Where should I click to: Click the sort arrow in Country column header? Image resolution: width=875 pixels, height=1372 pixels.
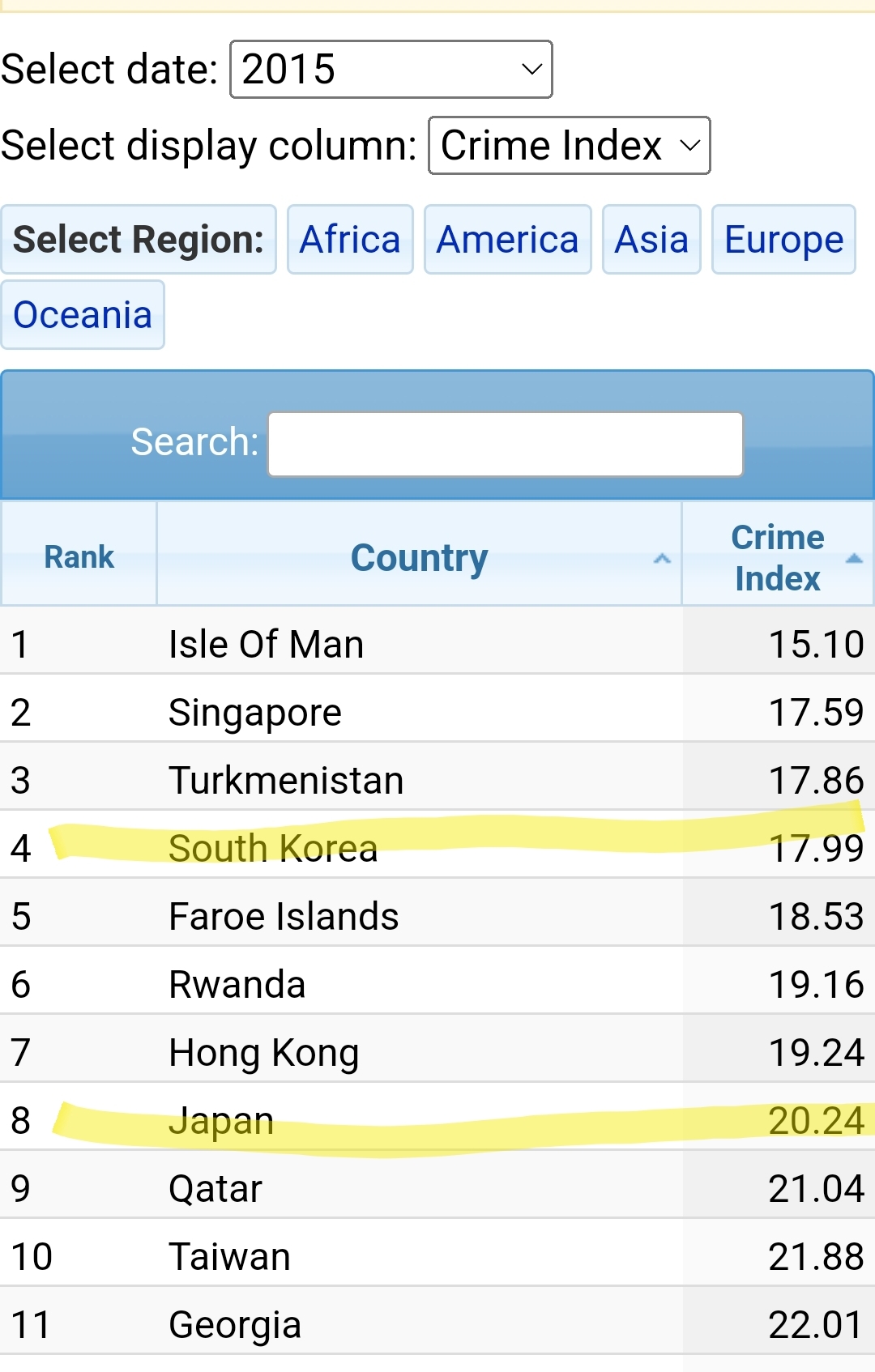pyautogui.click(x=662, y=559)
